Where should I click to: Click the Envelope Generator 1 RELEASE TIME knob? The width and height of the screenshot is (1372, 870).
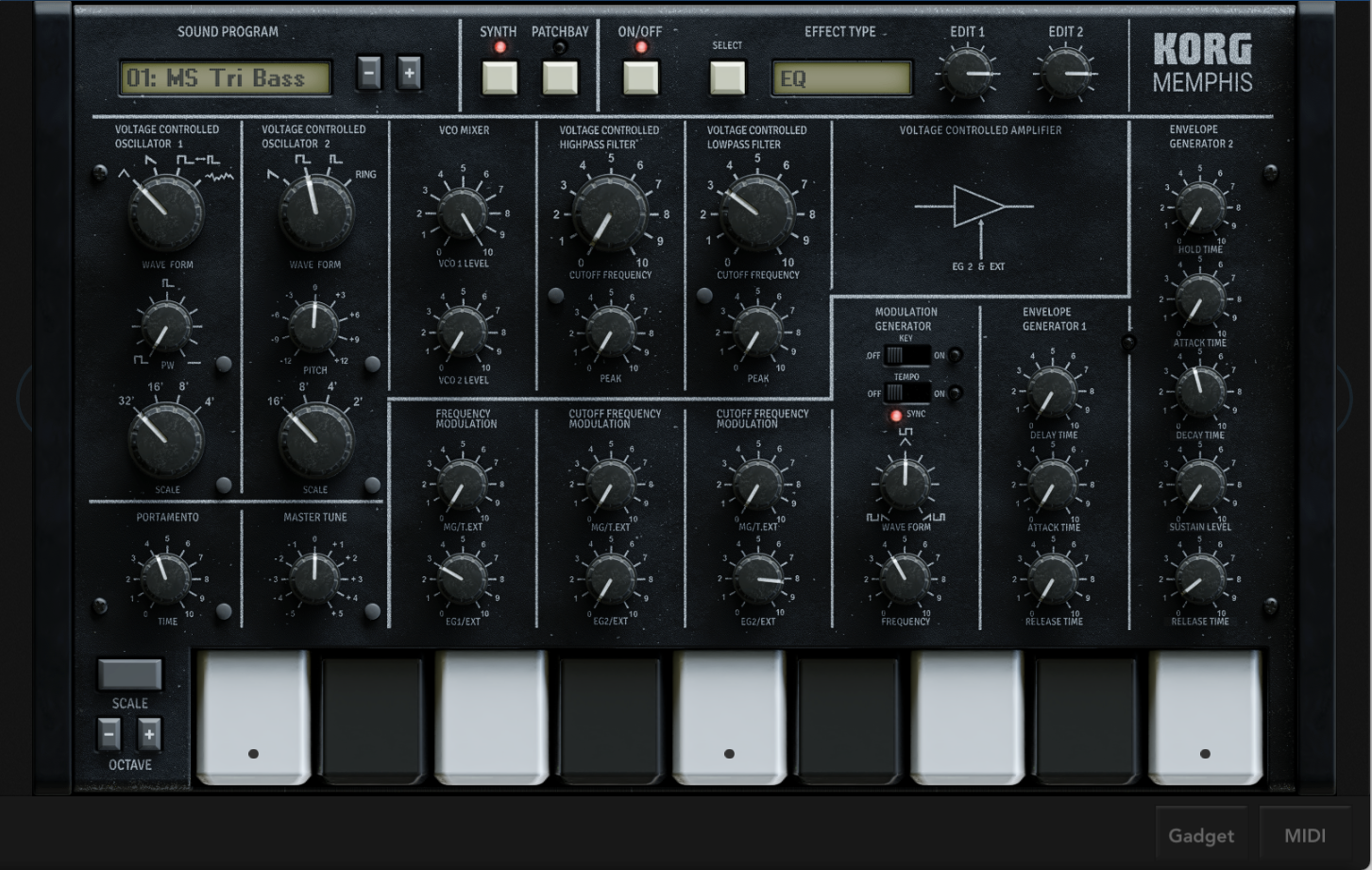click(x=1052, y=578)
